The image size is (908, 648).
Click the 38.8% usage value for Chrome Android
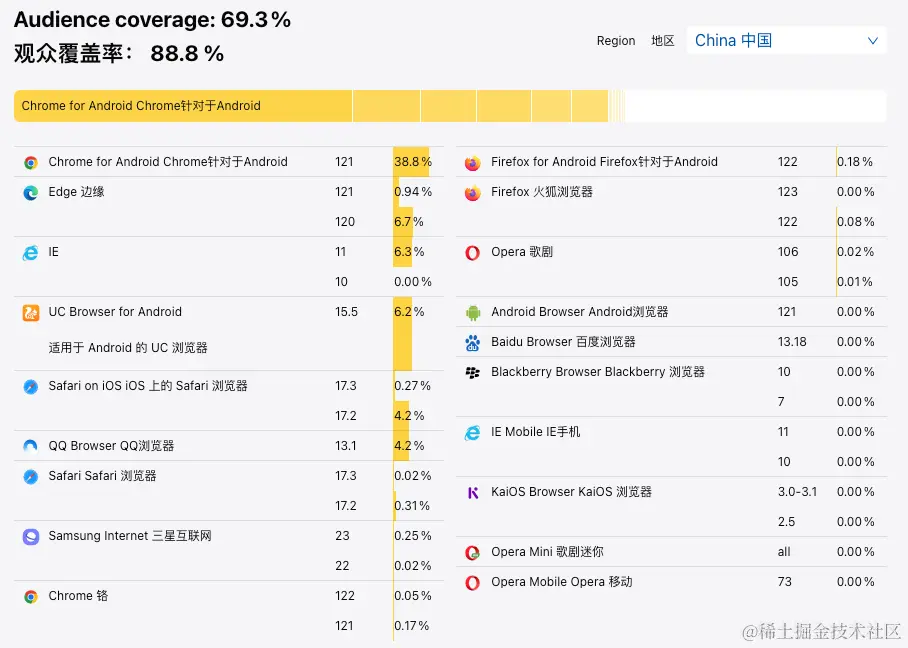(412, 162)
